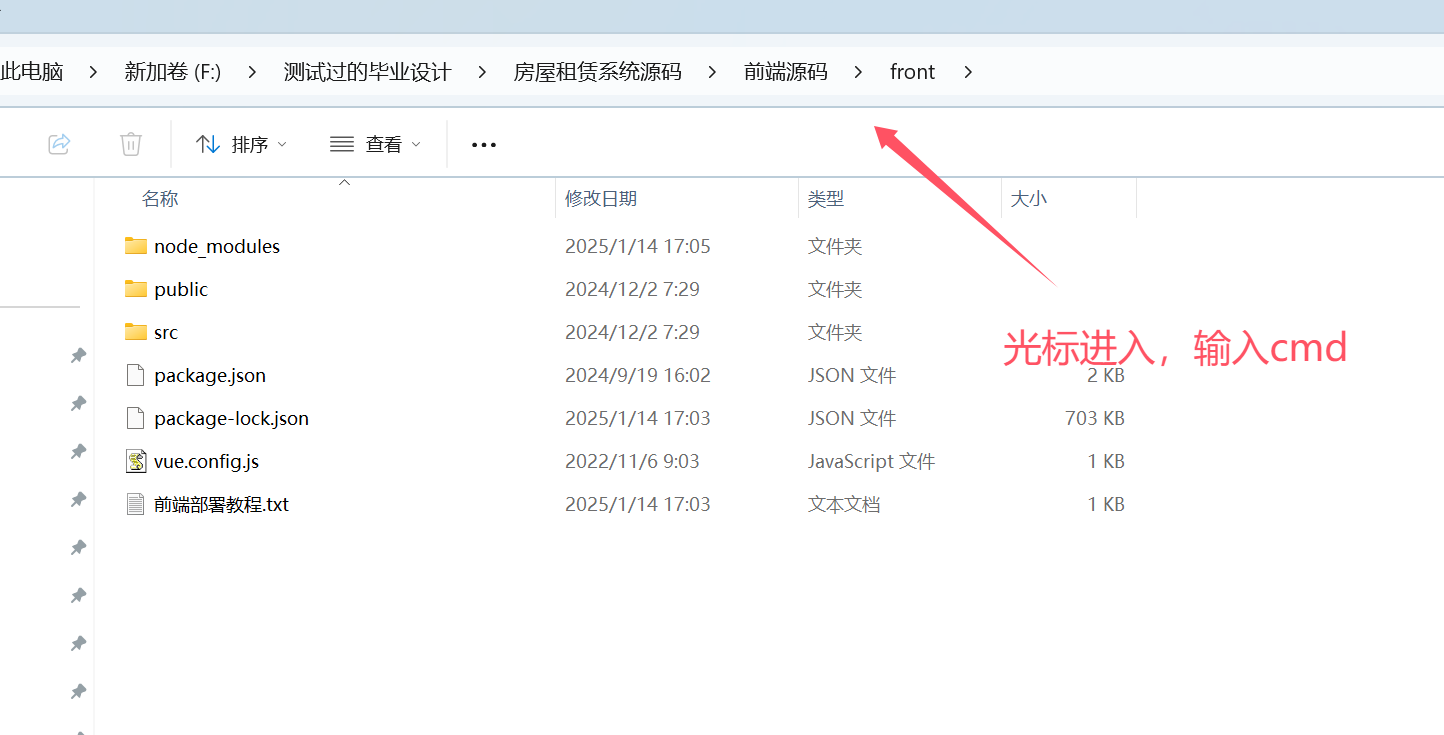Viewport: 1444px width, 735px height.
Task: Click the src folder icon
Action: pos(136,332)
